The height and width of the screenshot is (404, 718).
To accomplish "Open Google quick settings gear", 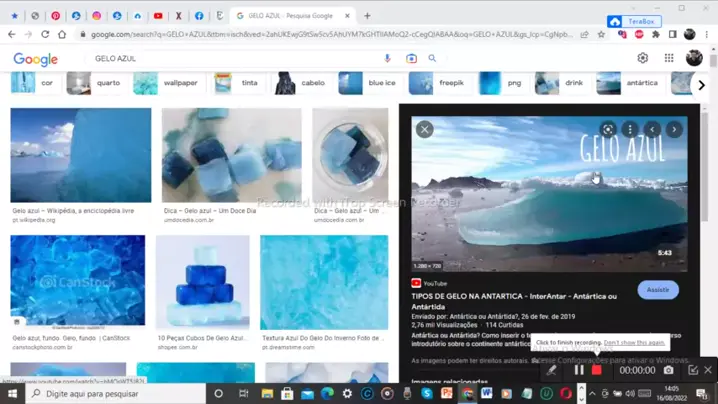I will (642, 58).
